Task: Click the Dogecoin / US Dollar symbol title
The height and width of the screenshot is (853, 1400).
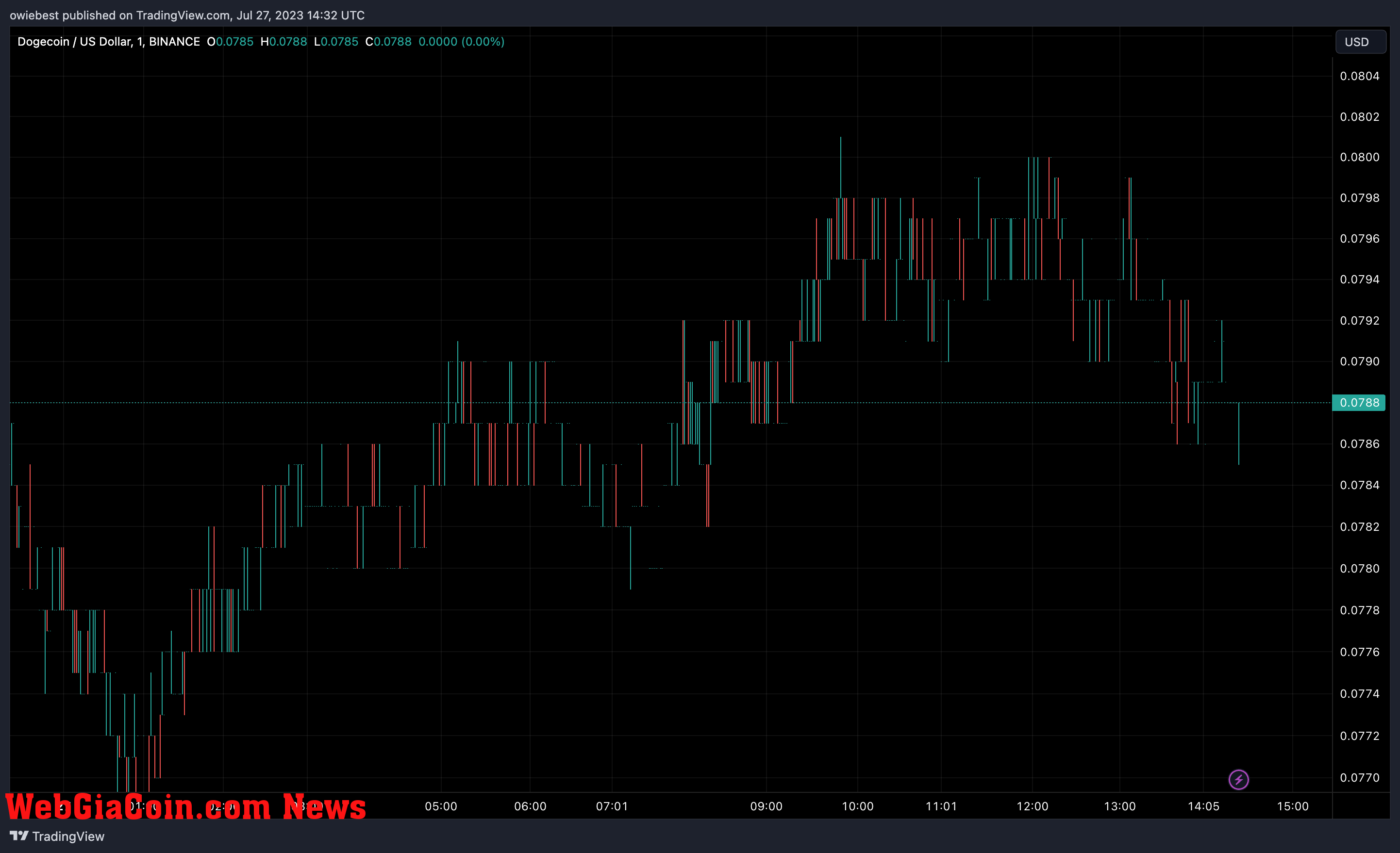Action: [x=109, y=41]
